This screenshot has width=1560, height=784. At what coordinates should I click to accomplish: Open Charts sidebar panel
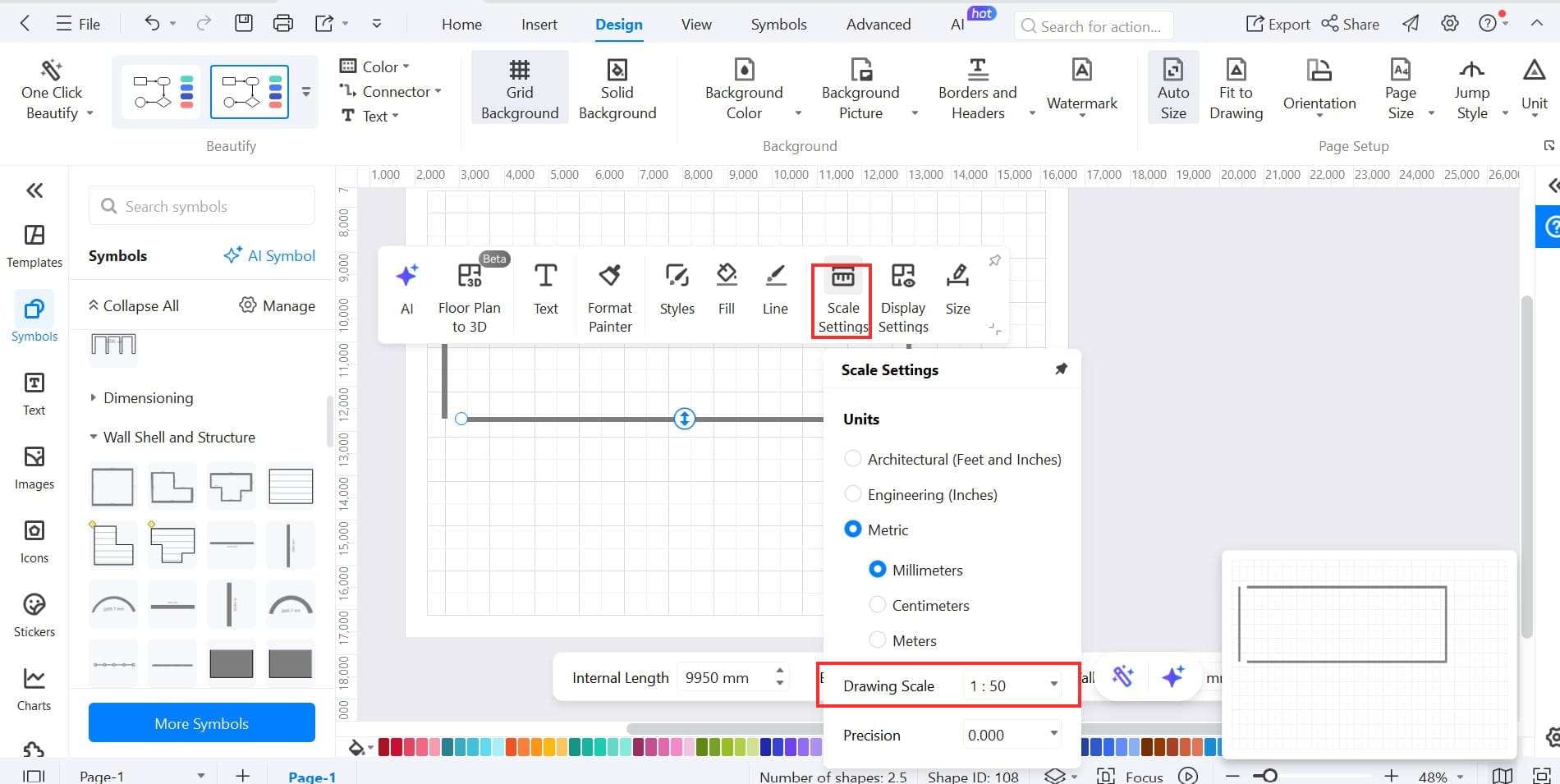pos(34,690)
